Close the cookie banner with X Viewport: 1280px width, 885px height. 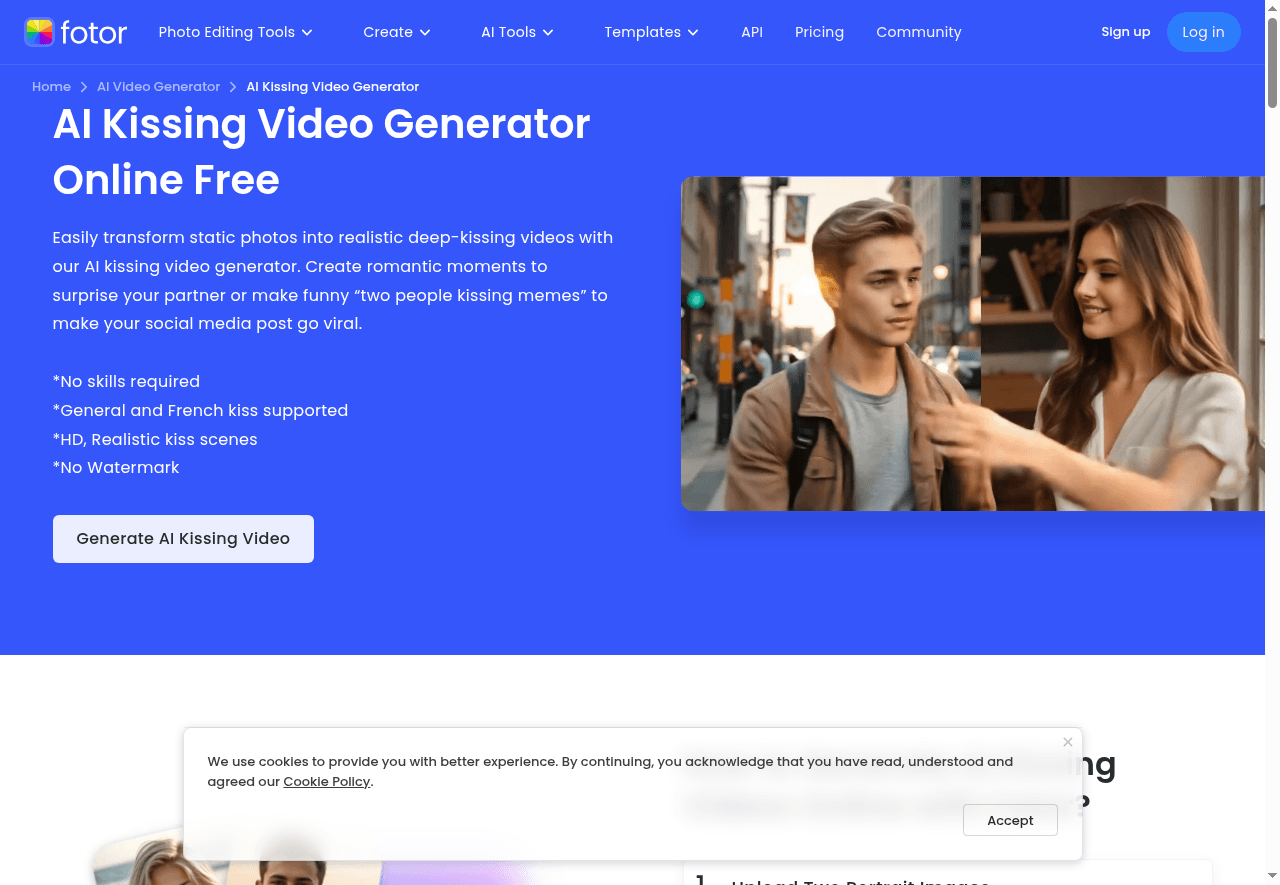1067,742
